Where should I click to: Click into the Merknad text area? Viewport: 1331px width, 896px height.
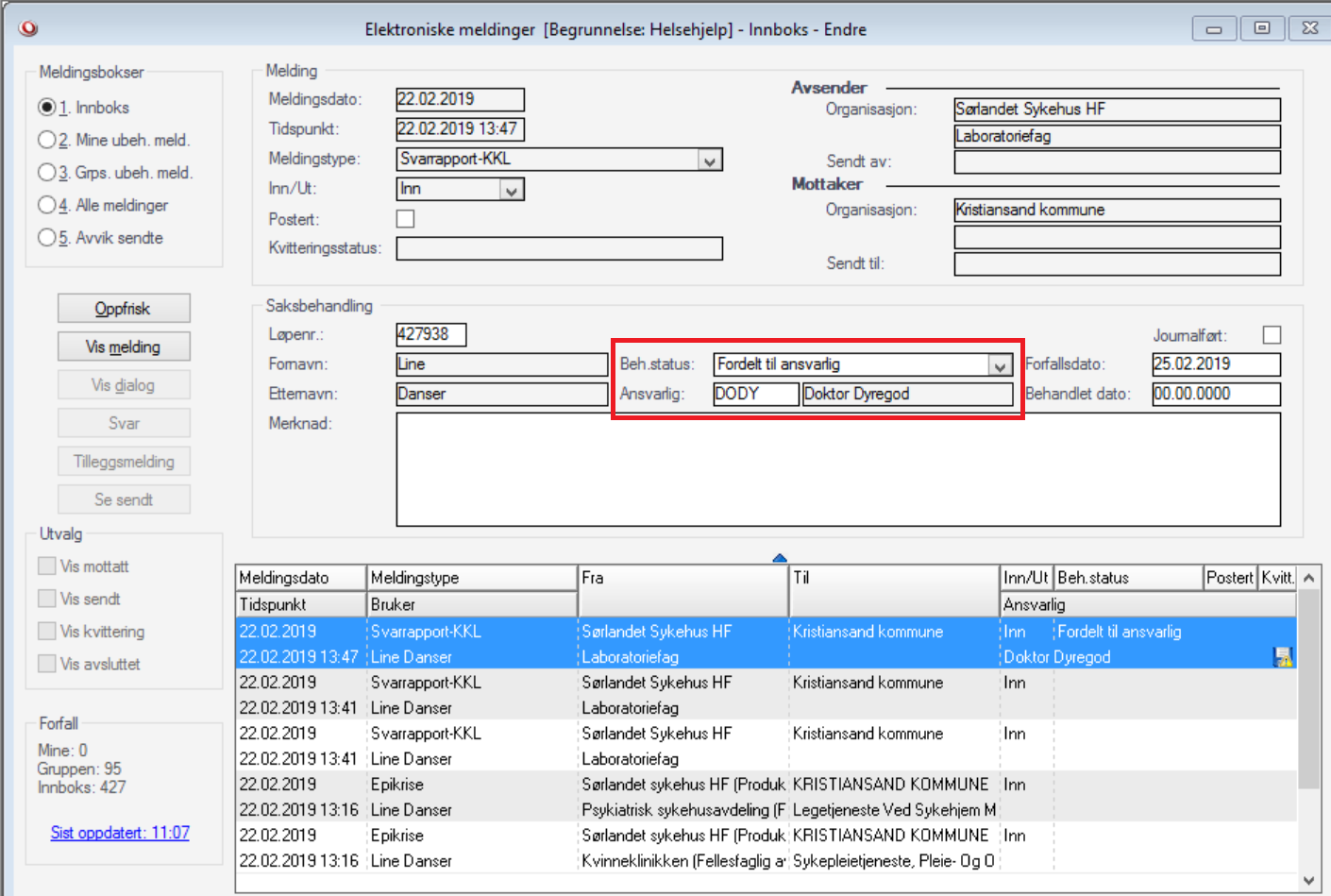[x=838, y=469]
